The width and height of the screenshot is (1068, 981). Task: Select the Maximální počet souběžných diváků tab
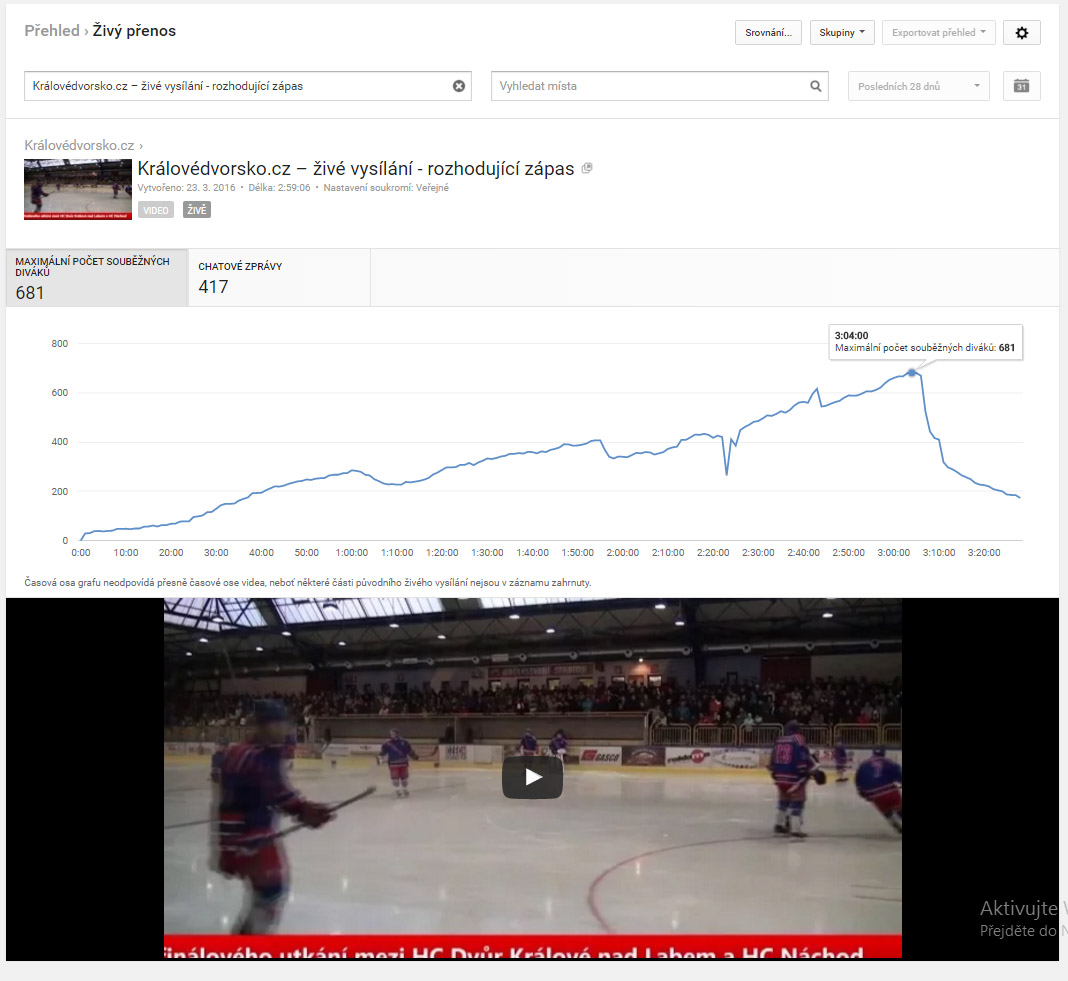96,278
